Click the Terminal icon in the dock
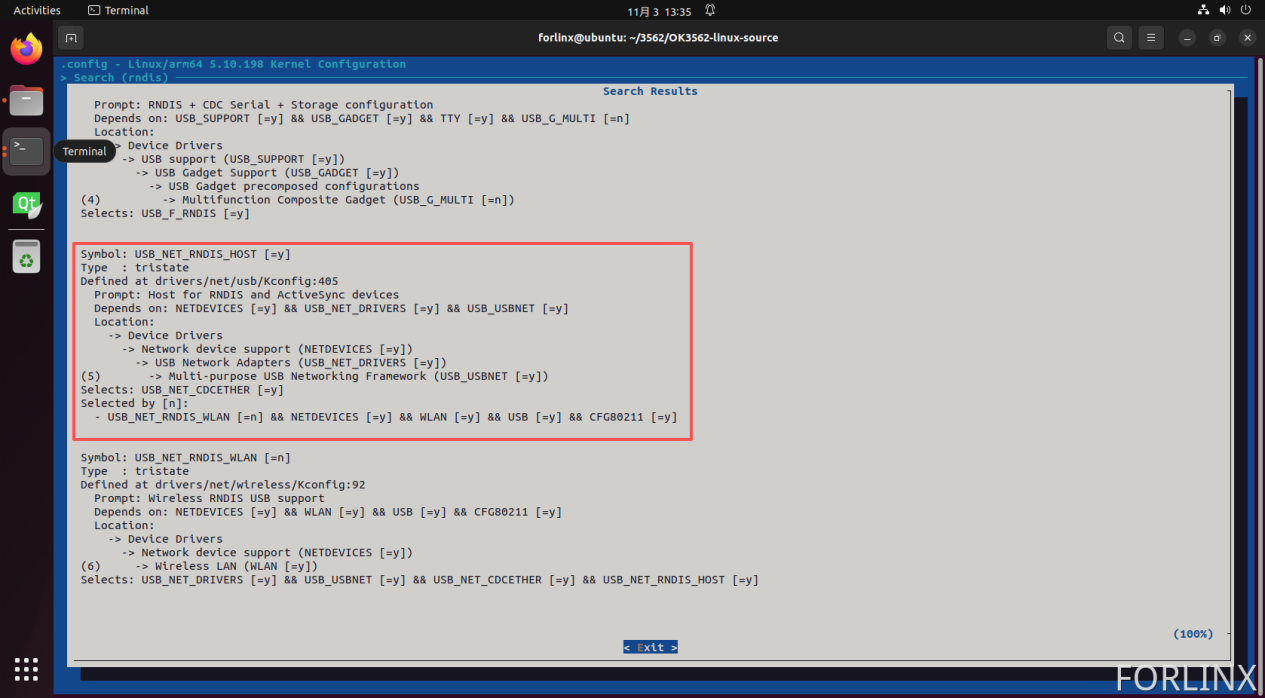 click(25, 152)
